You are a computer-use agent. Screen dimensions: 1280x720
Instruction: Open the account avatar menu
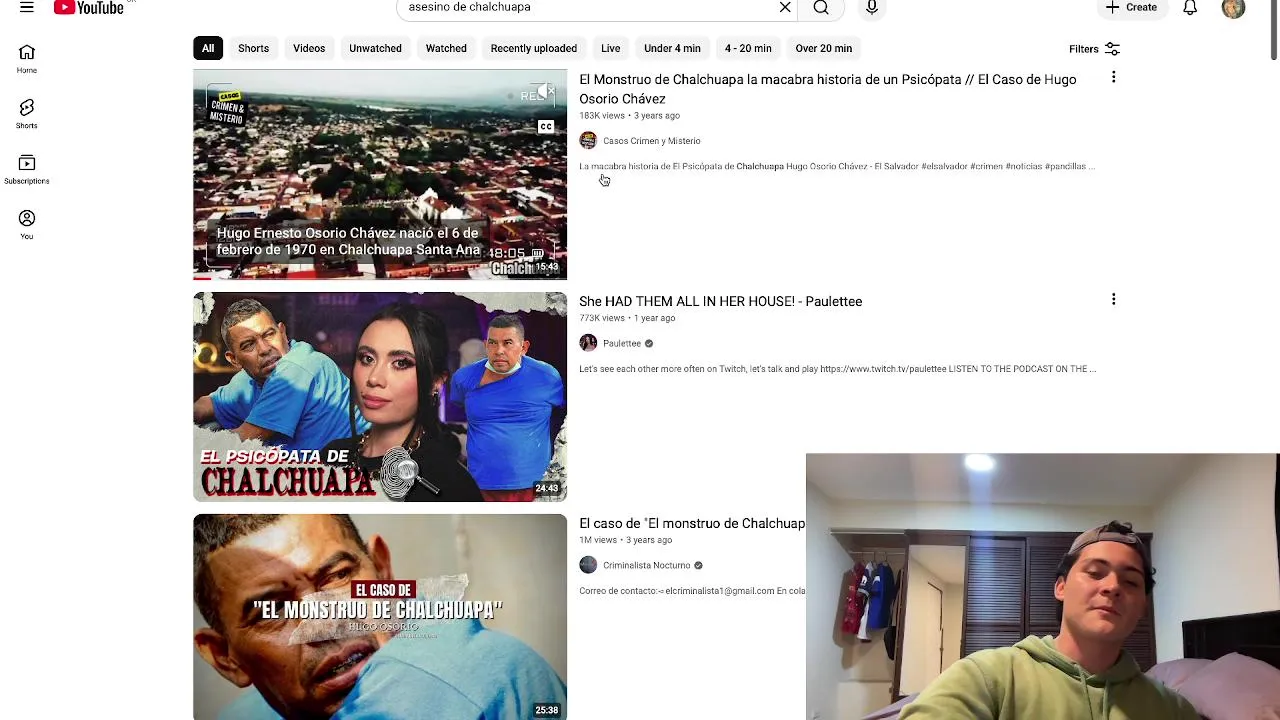(1233, 8)
